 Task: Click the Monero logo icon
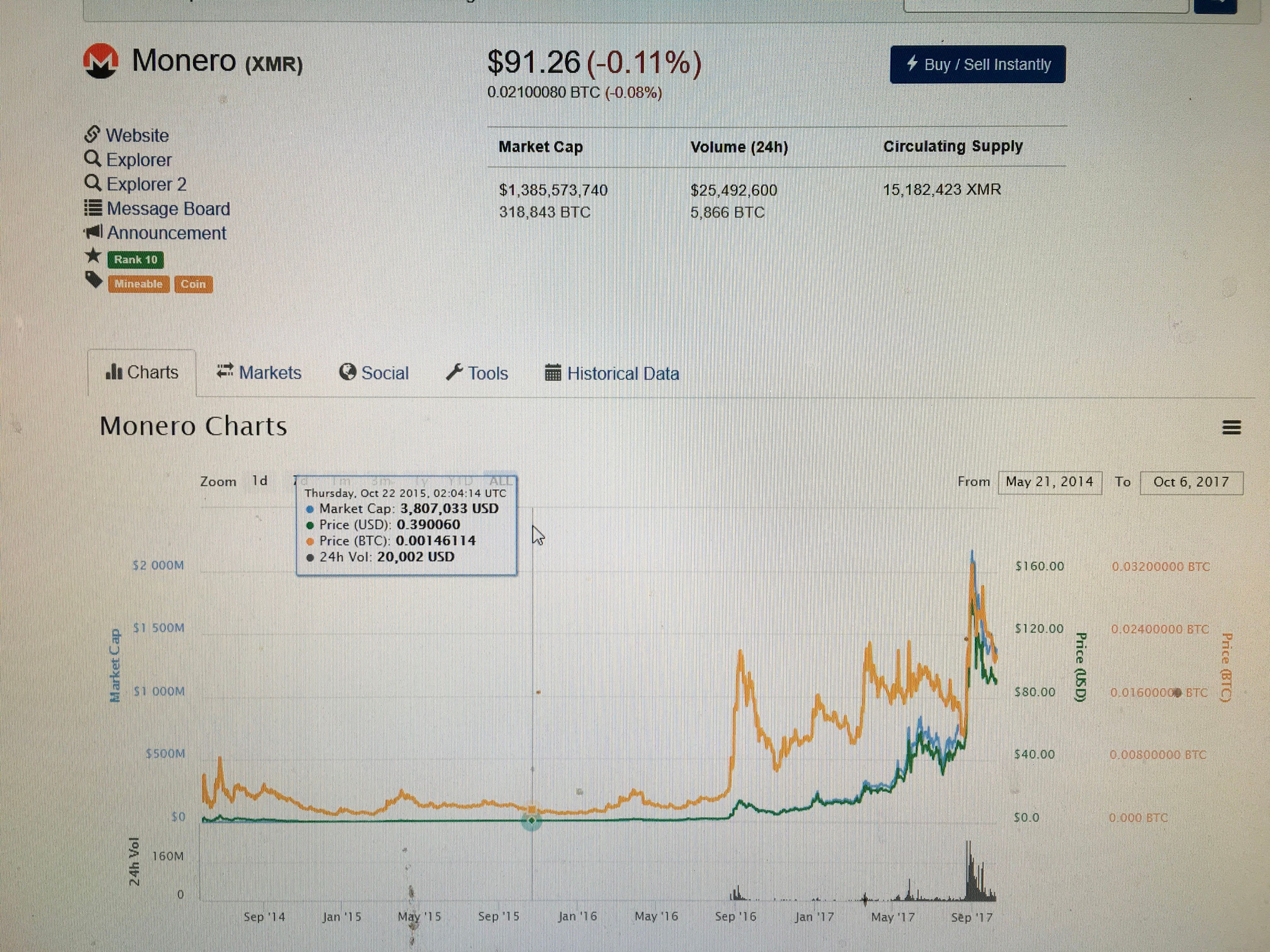click(100, 61)
